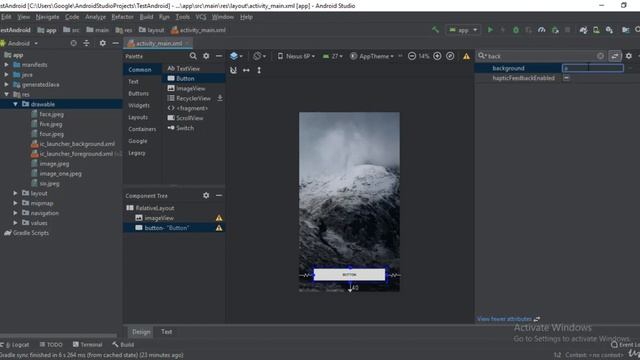Screen dimensions: 640x360
Task: Open design surface layers dropdown
Action: (236, 56)
